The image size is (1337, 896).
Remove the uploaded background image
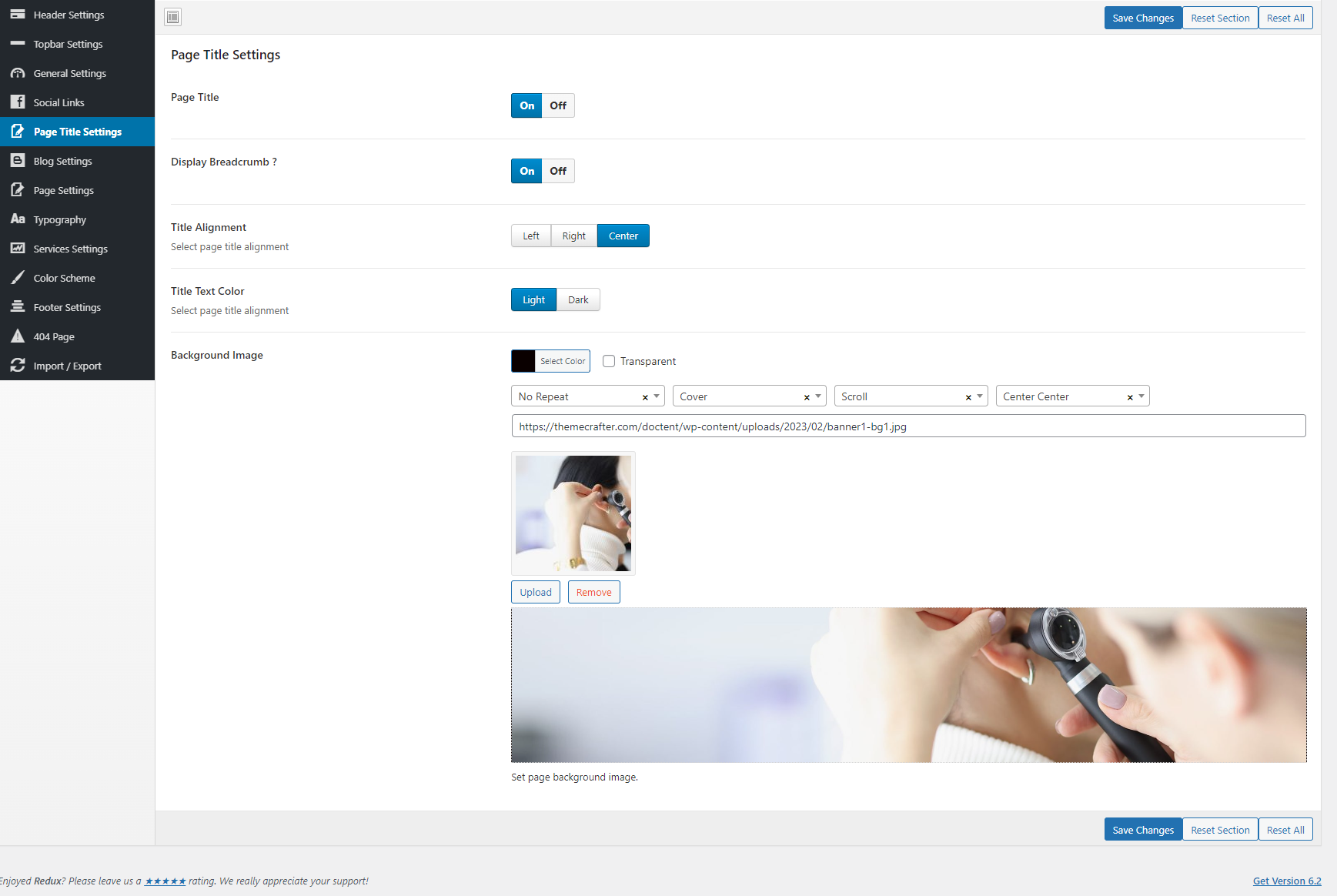tap(593, 592)
